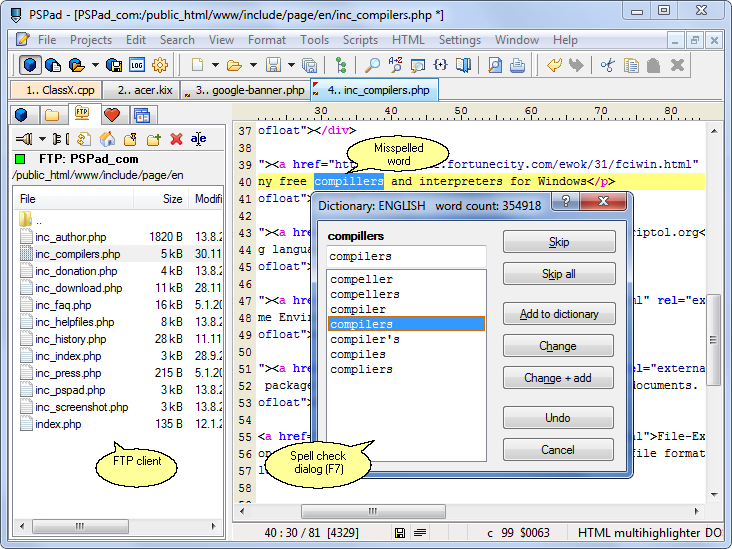
Task: Click the bookmarks book icon
Action: (463, 65)
